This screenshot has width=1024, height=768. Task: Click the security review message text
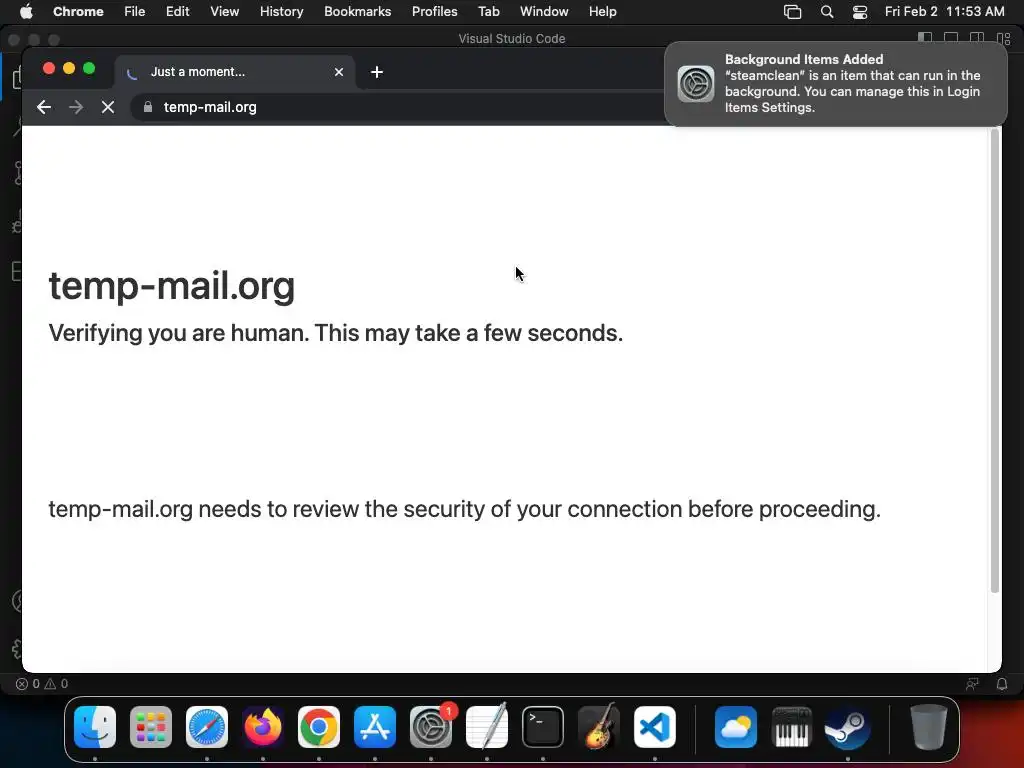click(x=464, y=509)
